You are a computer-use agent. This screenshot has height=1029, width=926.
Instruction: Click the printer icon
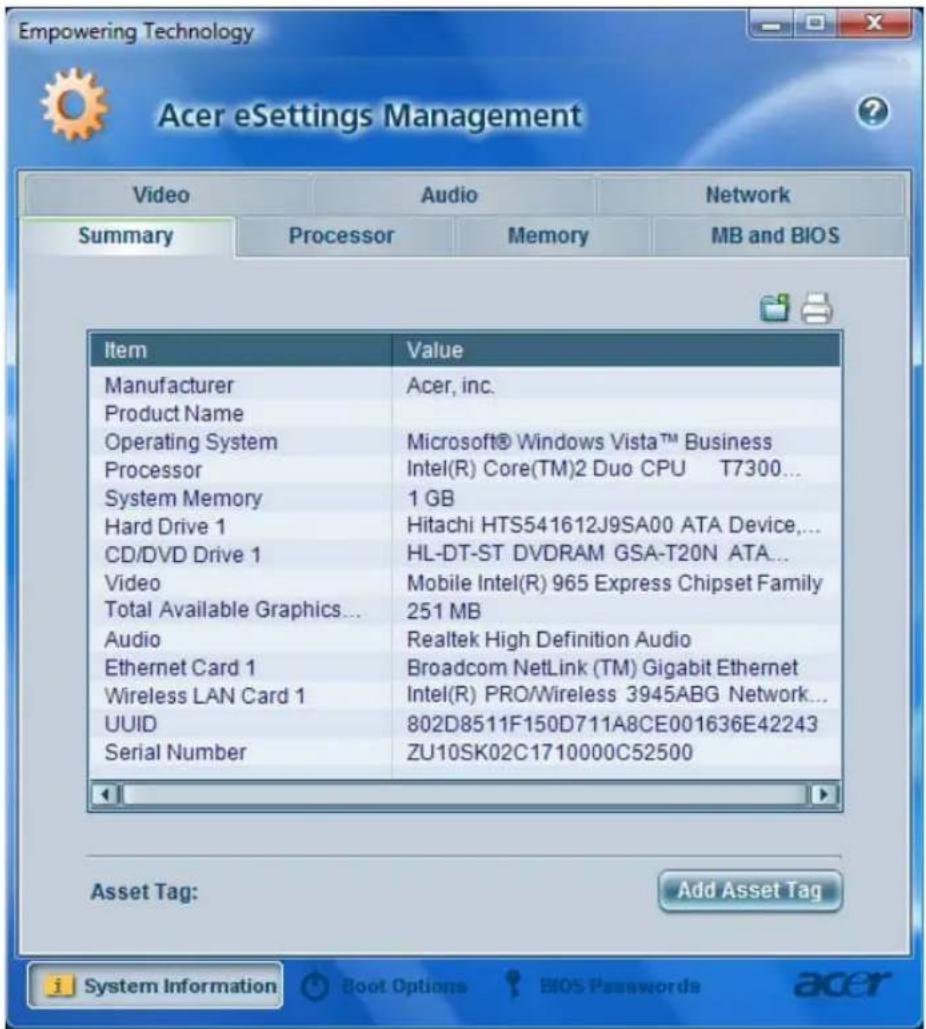point(816,308)
